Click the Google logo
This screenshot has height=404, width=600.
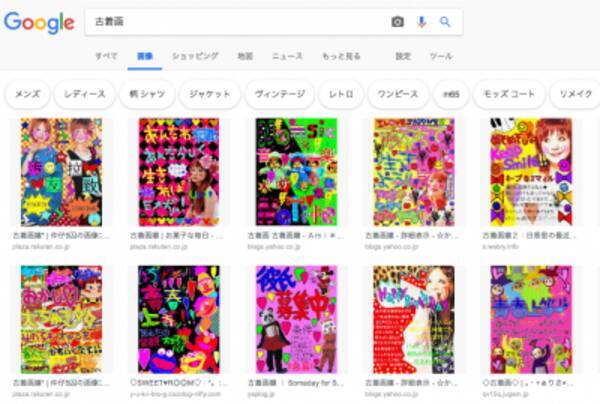[39, 23]
